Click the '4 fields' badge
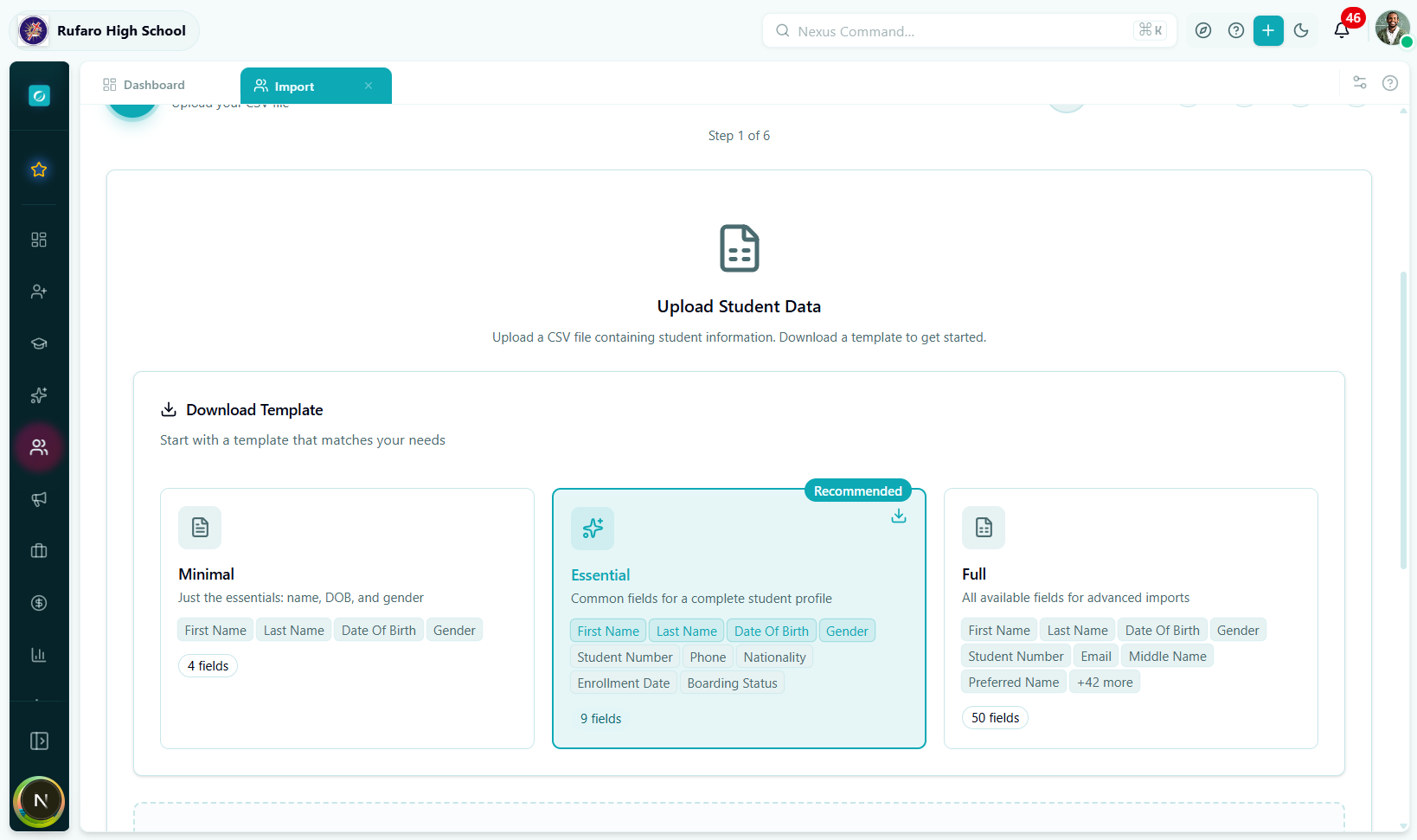This screenshot has width=1417, height=840. point(208,666)
